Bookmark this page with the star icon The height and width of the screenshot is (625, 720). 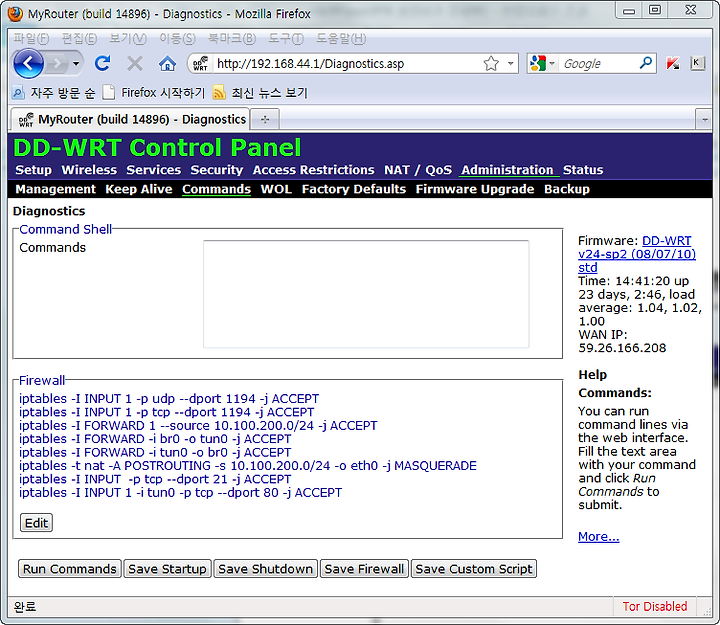[491, 63]
